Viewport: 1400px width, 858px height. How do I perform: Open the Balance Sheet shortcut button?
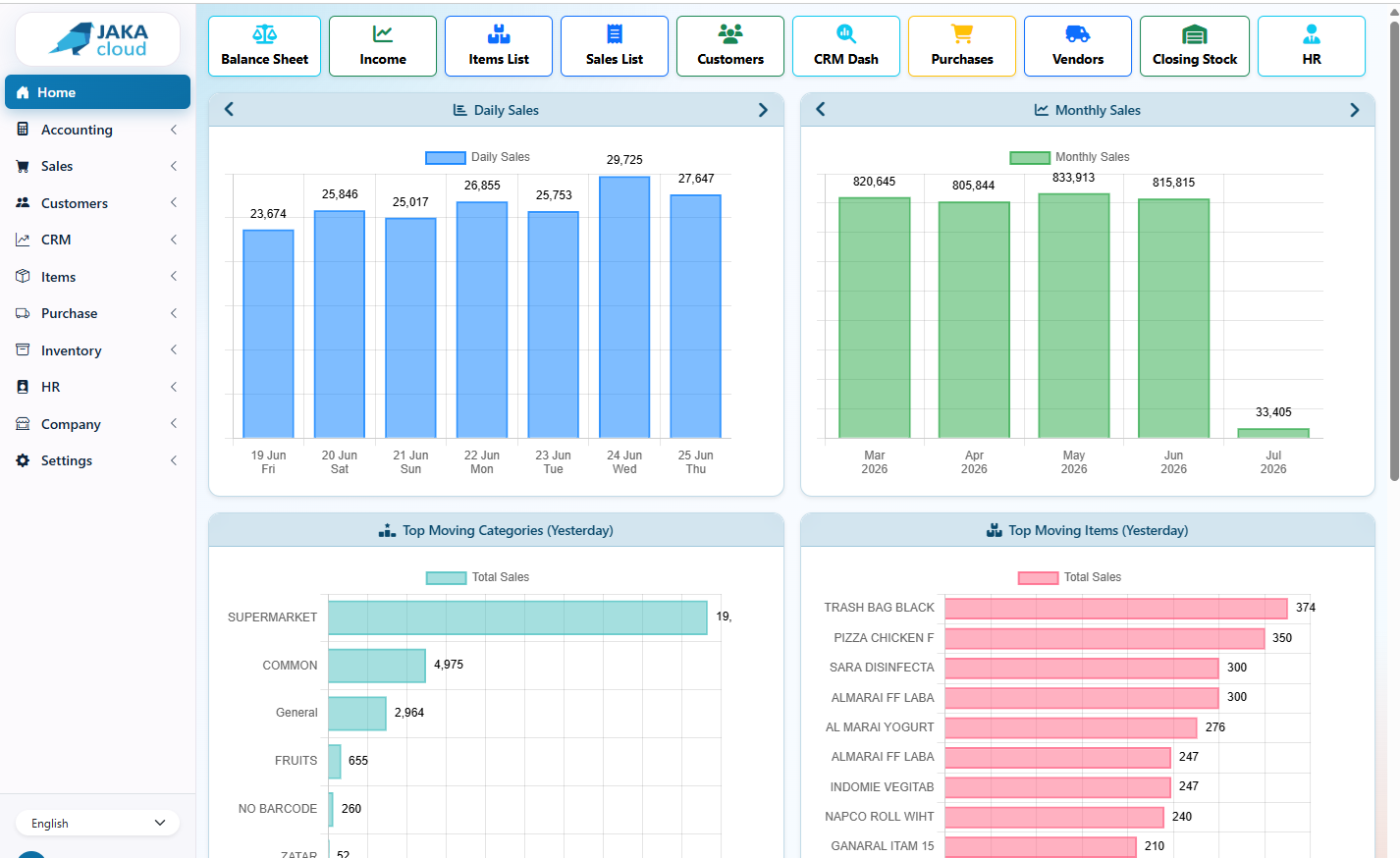265,46
